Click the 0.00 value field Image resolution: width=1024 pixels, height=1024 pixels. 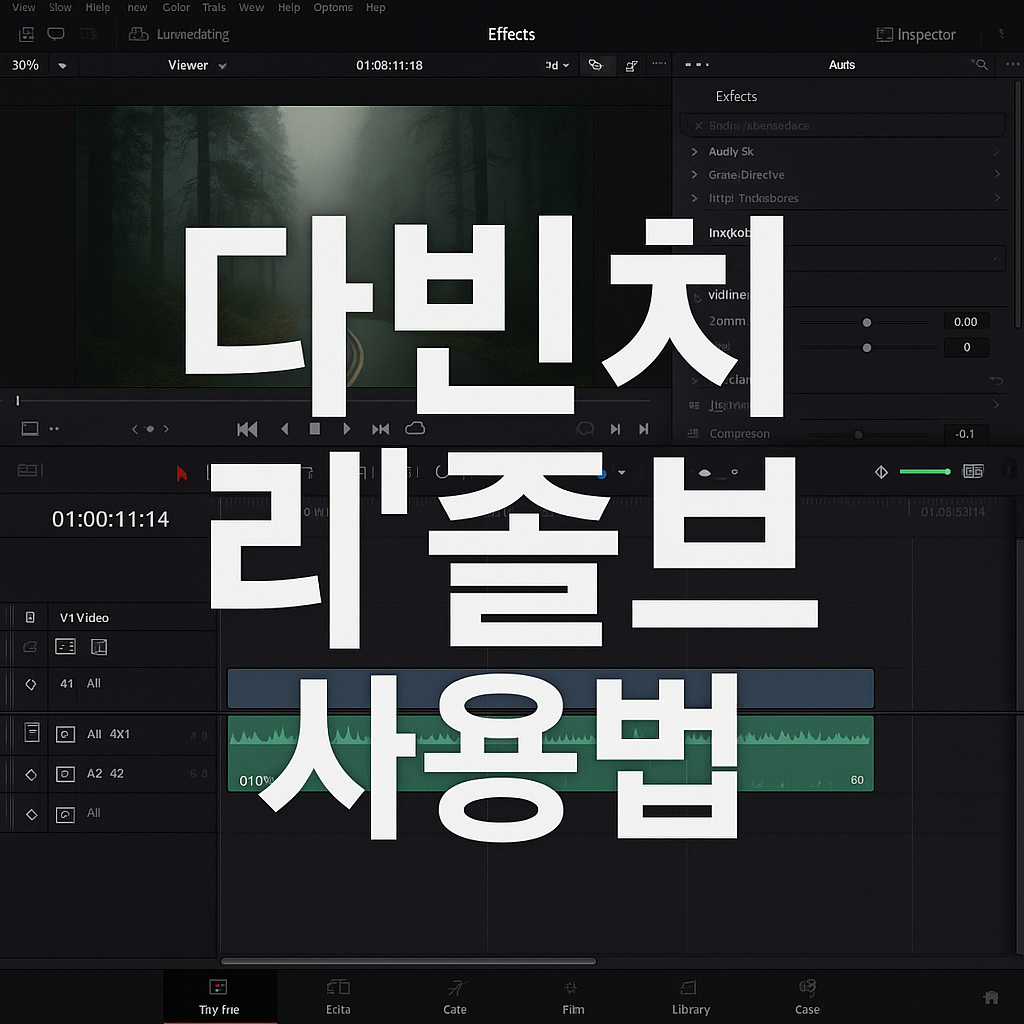966,321
